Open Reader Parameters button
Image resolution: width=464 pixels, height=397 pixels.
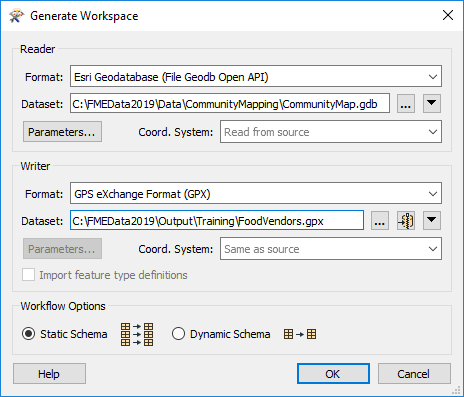click(62, 132)
